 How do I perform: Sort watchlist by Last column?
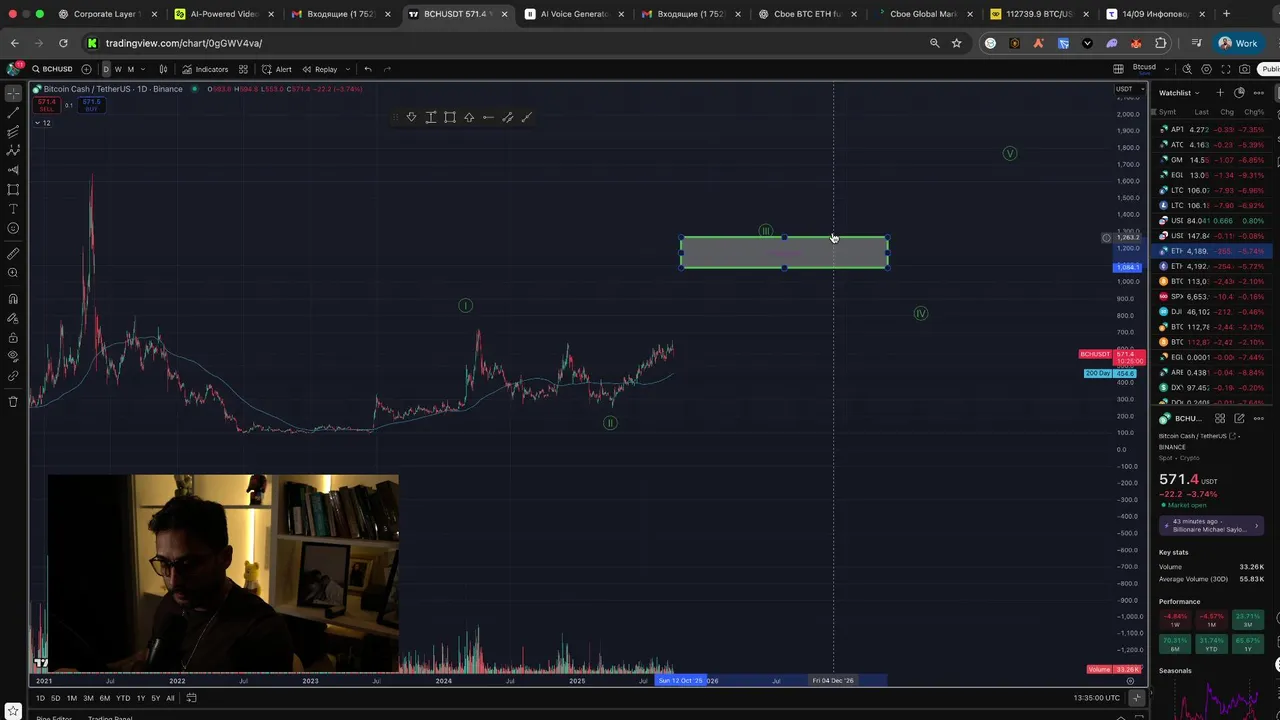(1201, 112)
